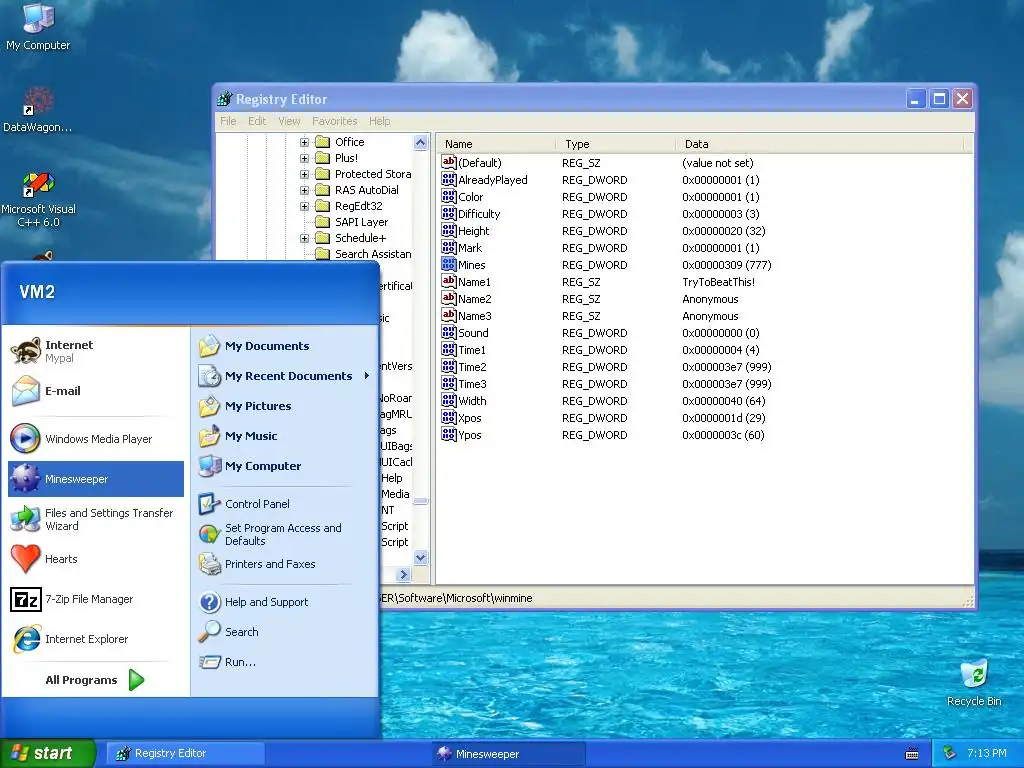The height and width of the screenshot is (768, 1024).
Task: Expand the Plus! registry key
Action: point(304,158)
